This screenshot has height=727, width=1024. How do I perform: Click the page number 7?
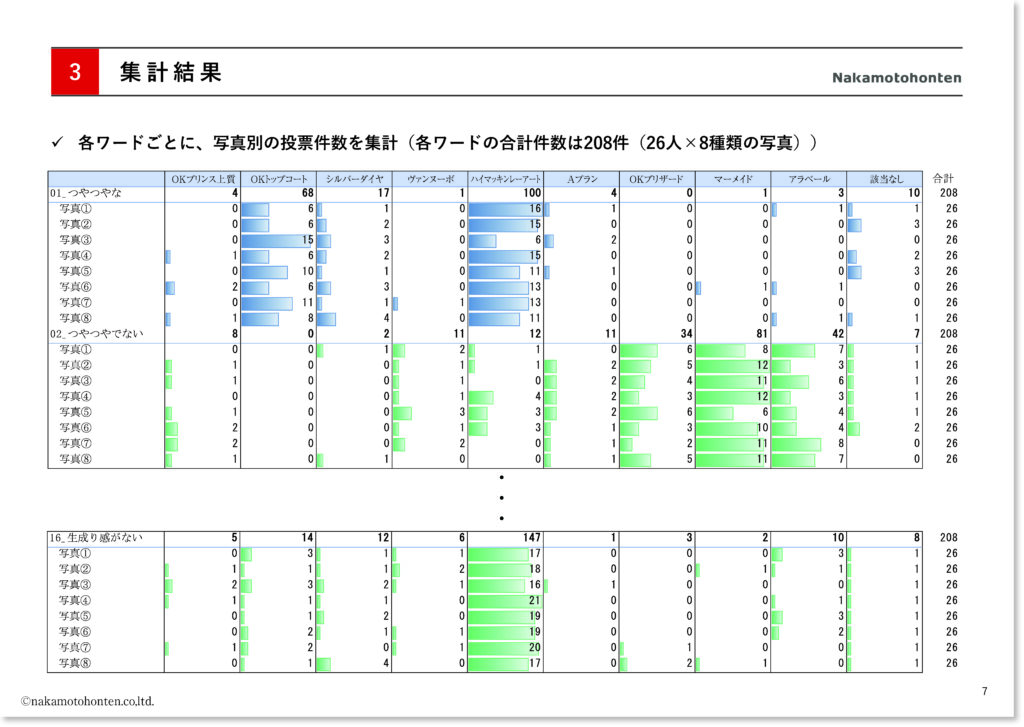coord(984,691)
